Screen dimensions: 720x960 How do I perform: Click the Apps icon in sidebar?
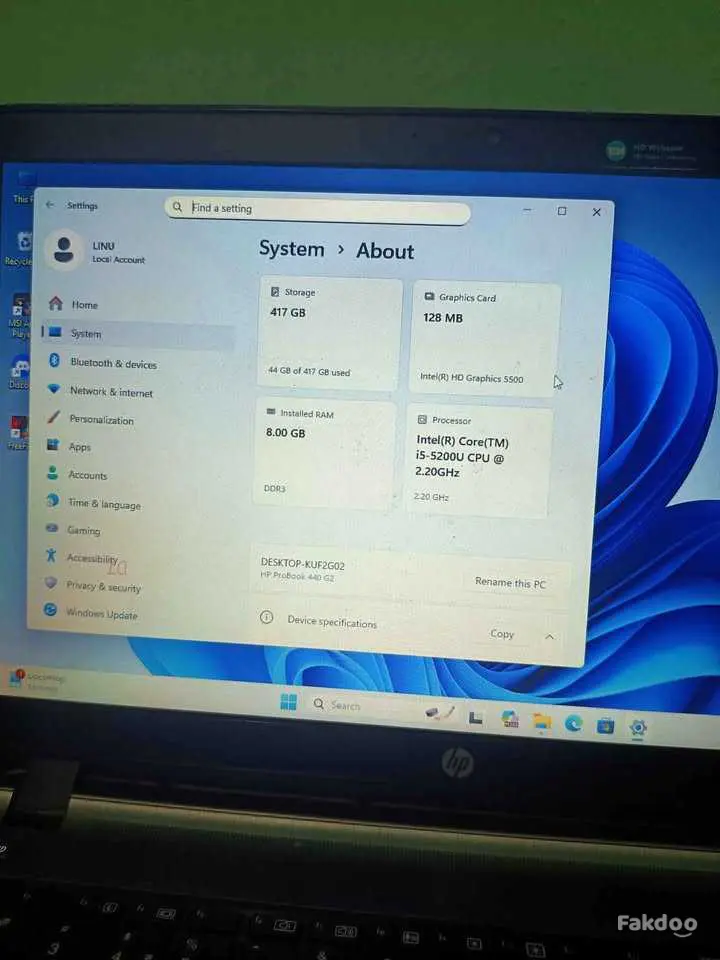coord(53,445)
